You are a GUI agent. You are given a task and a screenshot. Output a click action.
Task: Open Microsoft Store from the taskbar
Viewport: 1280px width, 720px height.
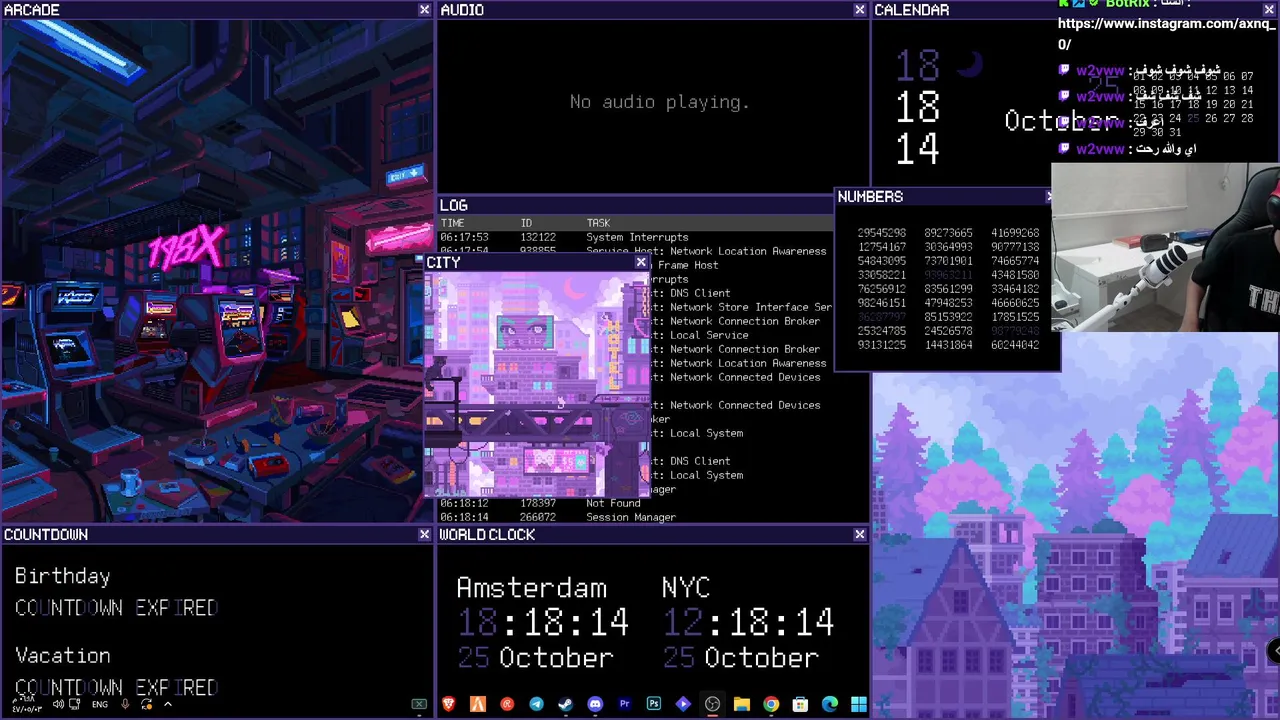tap(800, 704)
